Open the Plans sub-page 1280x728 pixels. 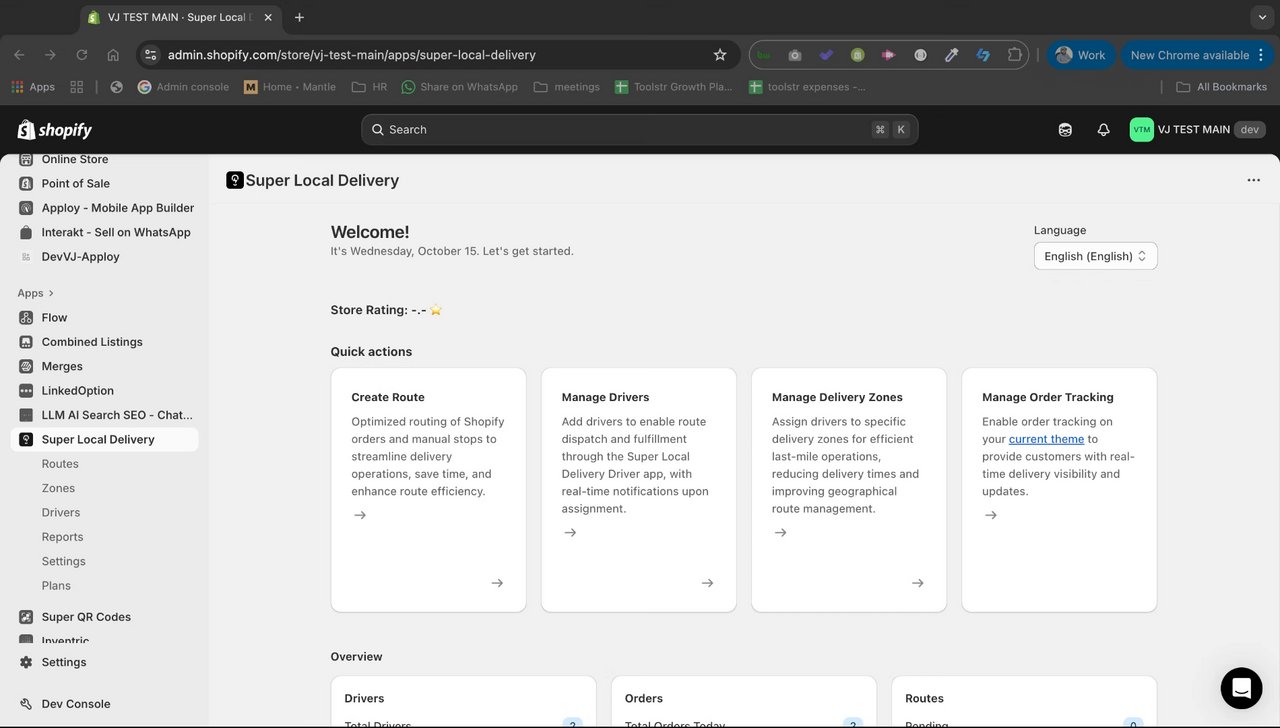click(56, 586)
